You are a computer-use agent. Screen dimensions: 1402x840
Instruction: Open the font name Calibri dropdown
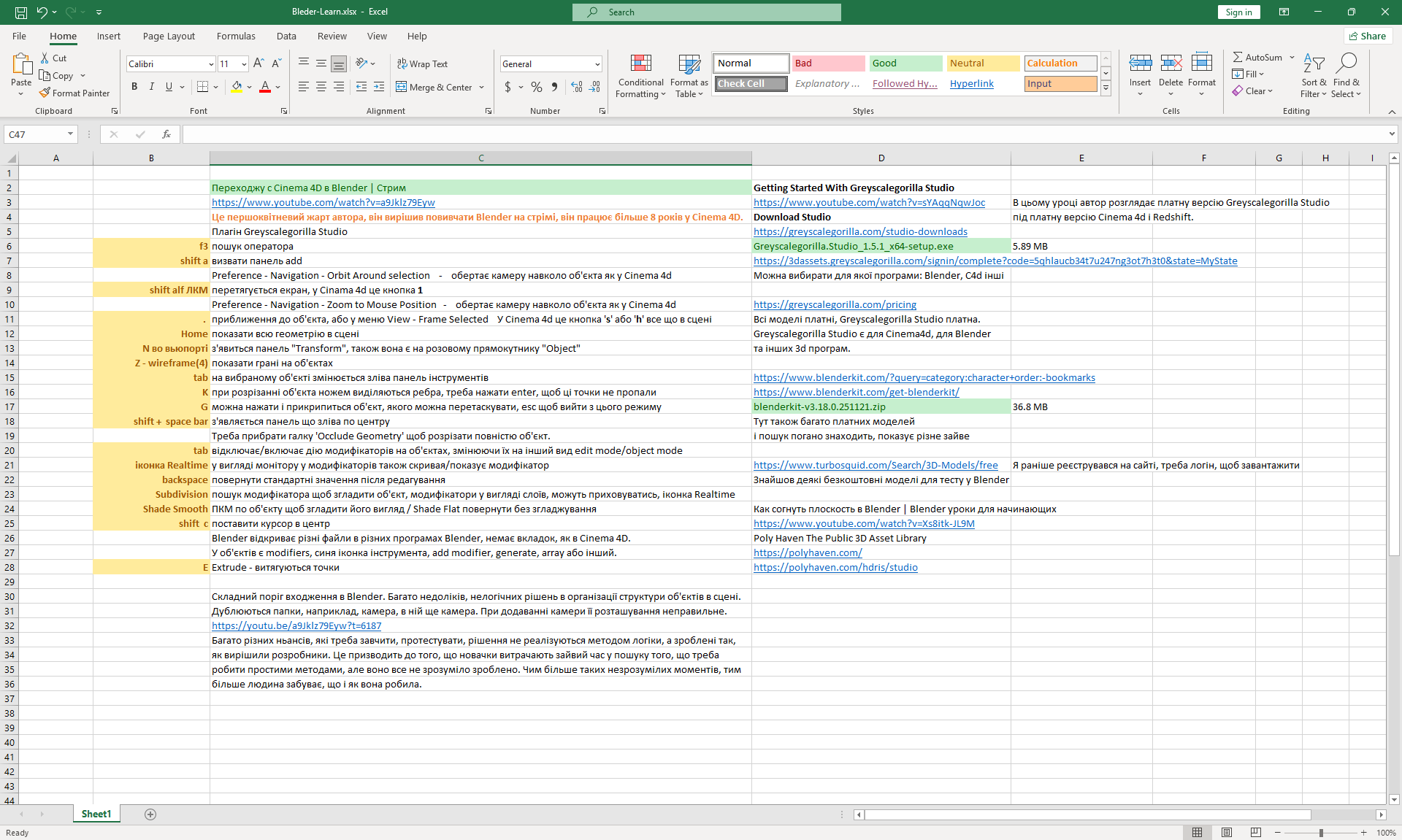pos(211,64)
